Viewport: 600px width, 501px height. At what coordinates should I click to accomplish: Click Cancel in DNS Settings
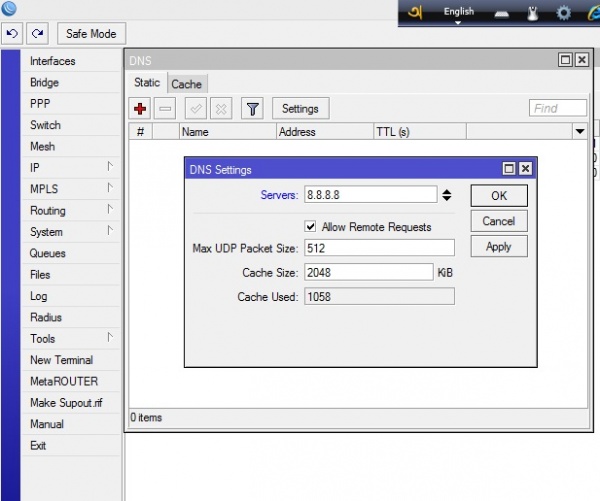(499, 221)
